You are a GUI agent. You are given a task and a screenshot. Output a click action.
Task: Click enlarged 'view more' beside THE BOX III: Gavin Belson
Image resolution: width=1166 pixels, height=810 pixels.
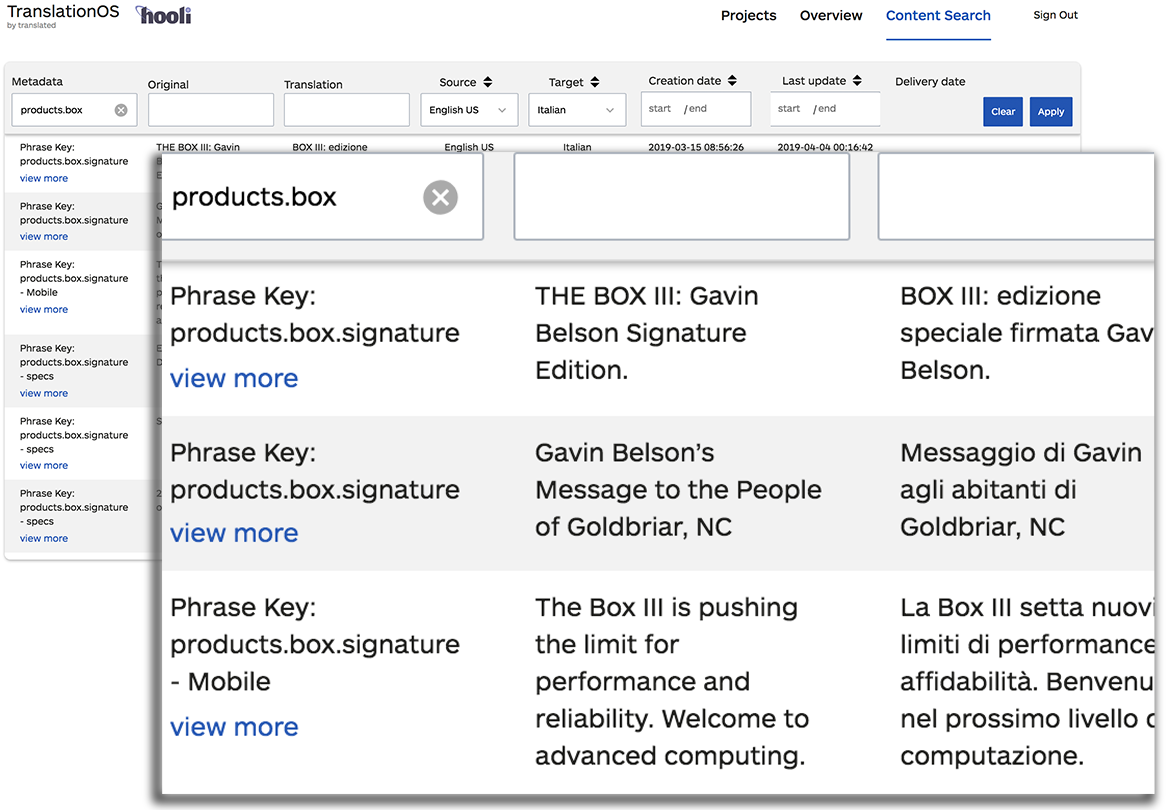pyautogui.click(x=233, y=379)
